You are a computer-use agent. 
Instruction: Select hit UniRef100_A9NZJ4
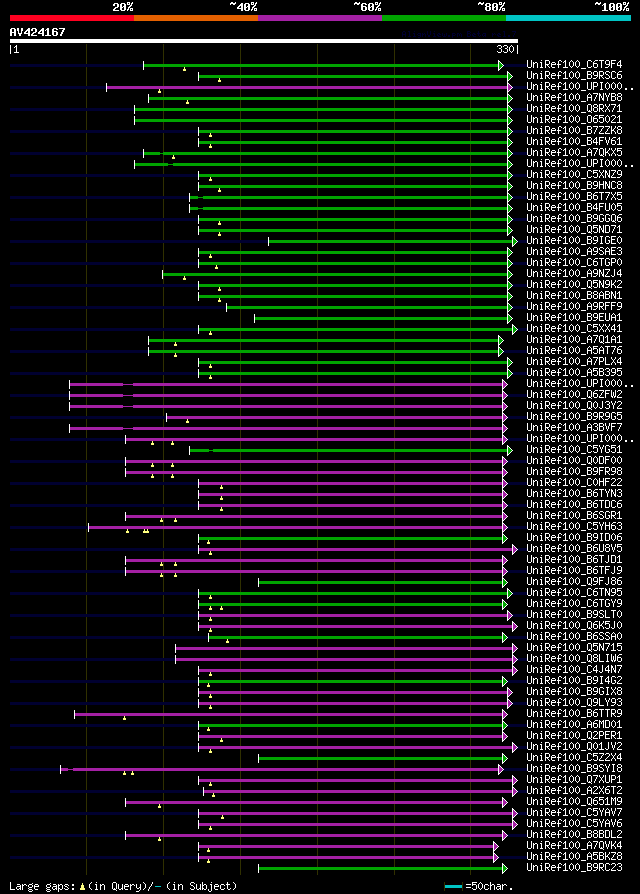pos(574,274)
